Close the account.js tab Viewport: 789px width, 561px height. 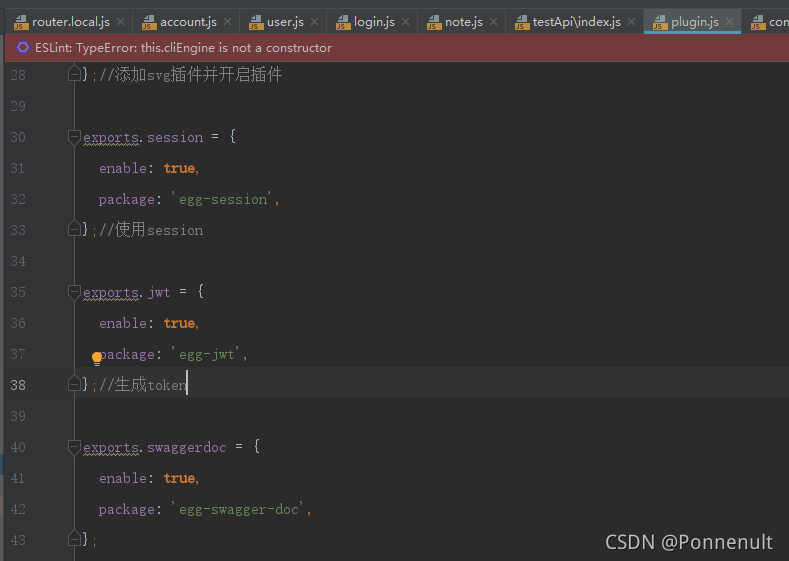coord(227,22)
